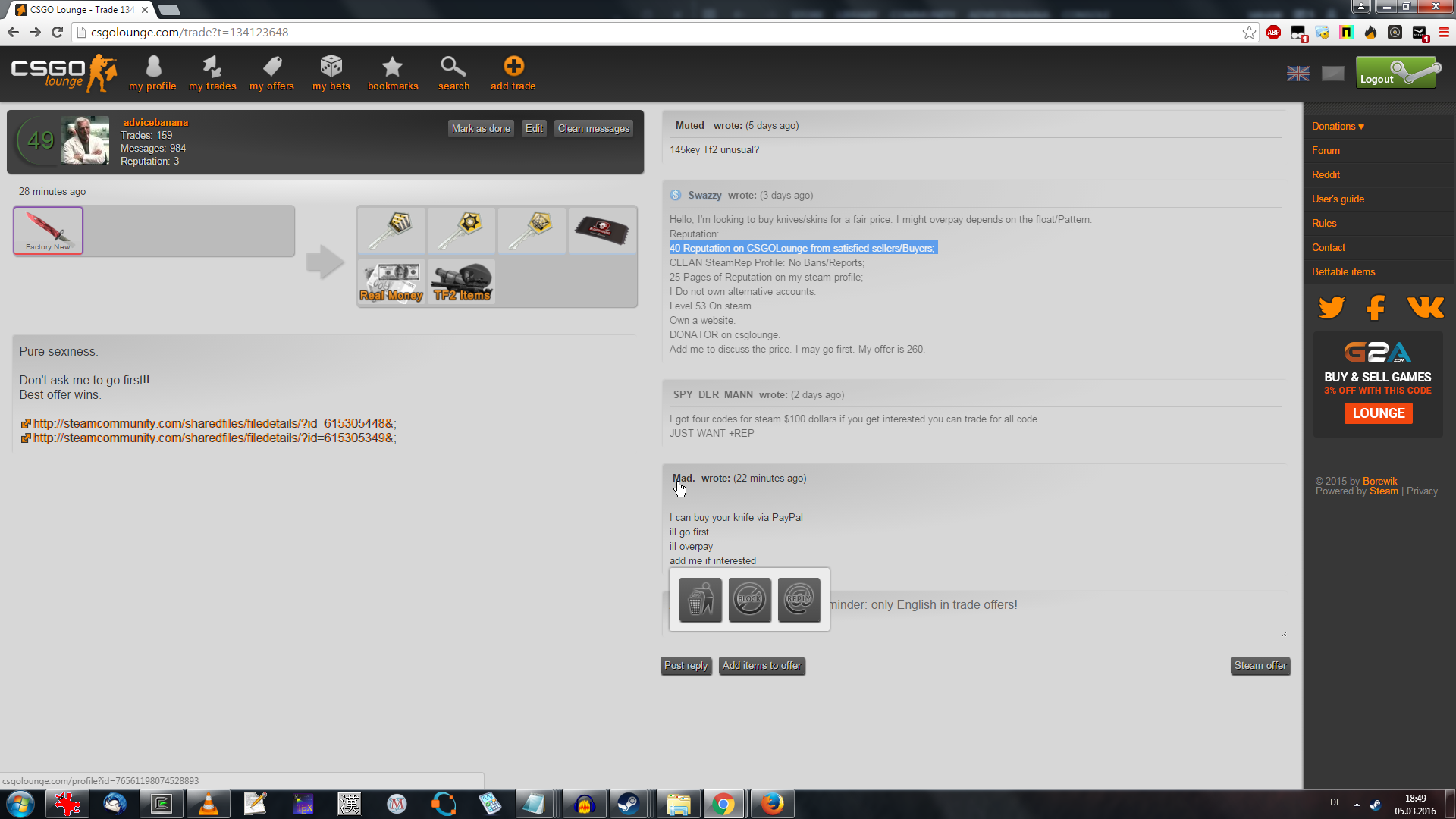Open the VK social icon
The image size is (1456, 819).
pos(1425,307)
